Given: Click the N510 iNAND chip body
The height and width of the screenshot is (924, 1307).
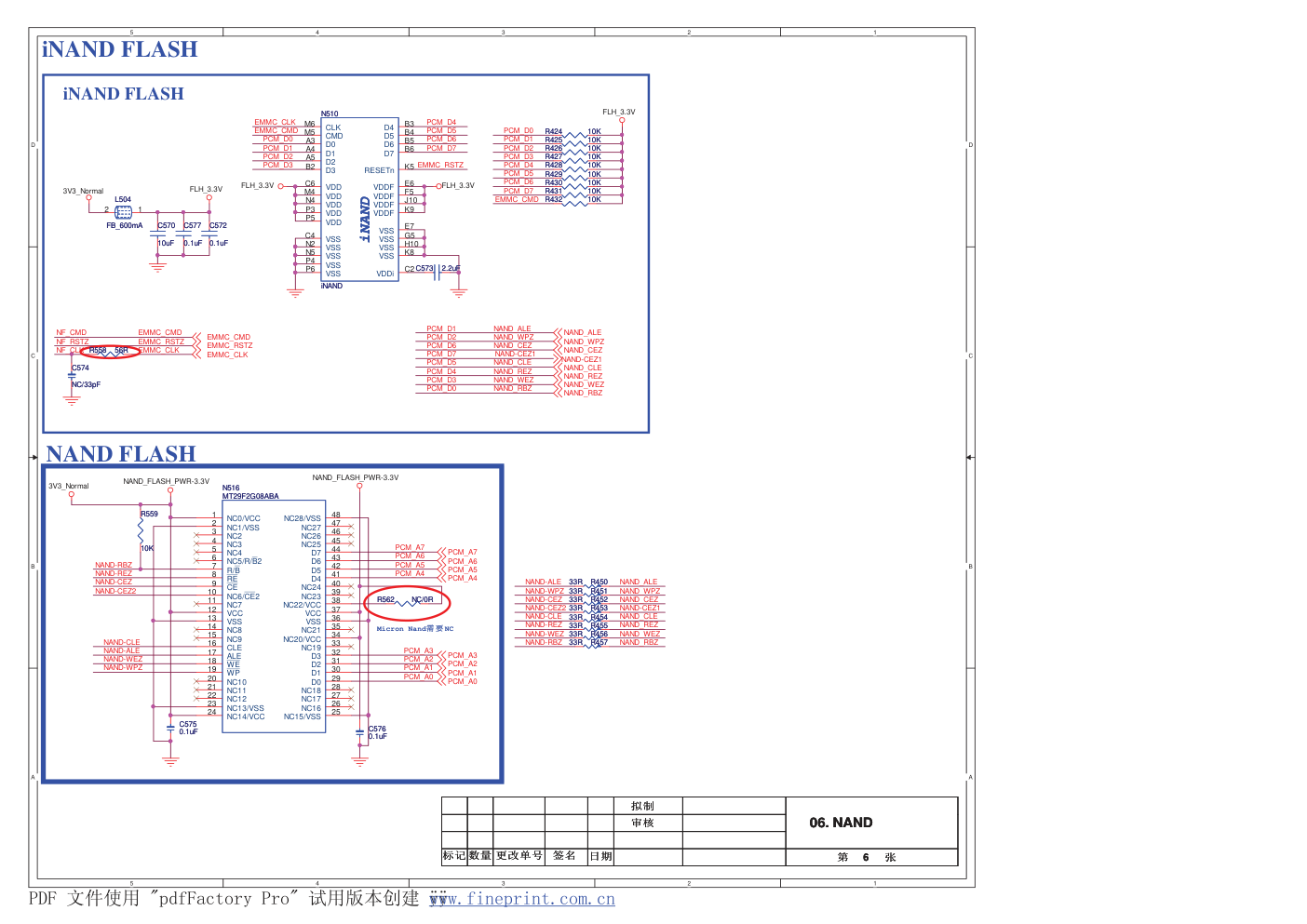Looking at the screenshot, I should pos(359,199).
